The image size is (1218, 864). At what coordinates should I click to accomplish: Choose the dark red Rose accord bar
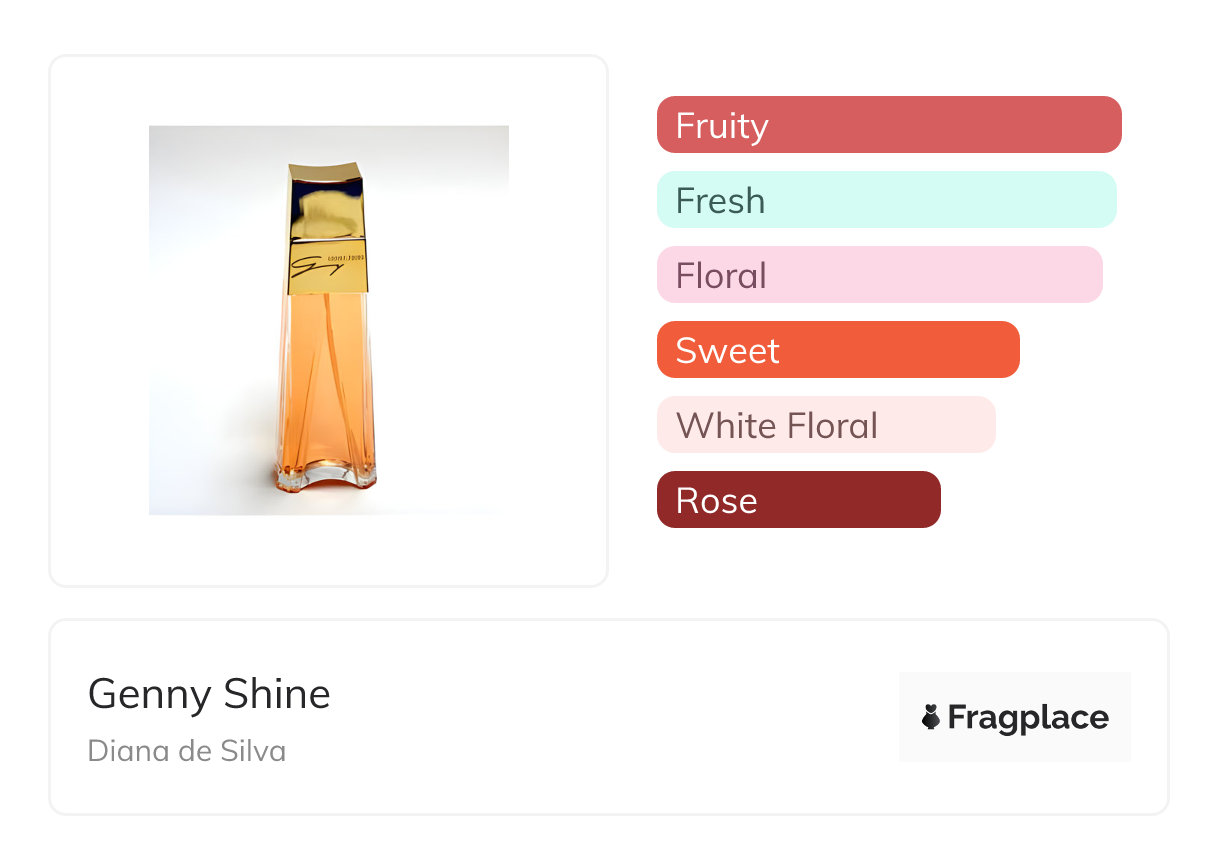(798, 500)
